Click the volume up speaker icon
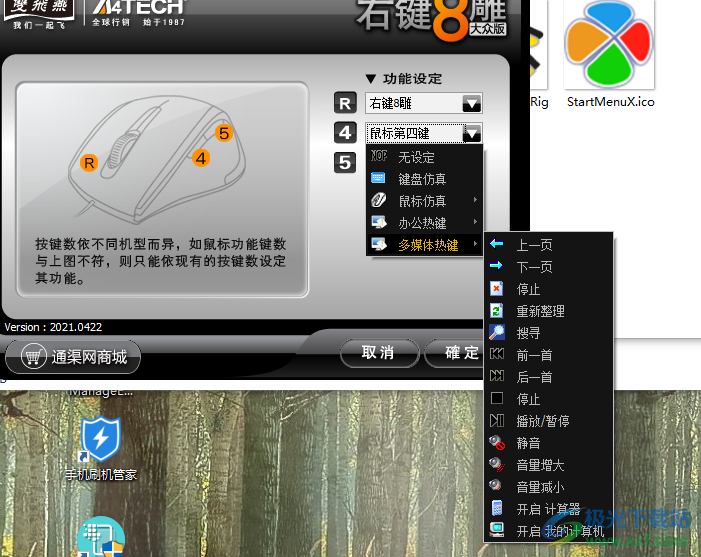 497,464
